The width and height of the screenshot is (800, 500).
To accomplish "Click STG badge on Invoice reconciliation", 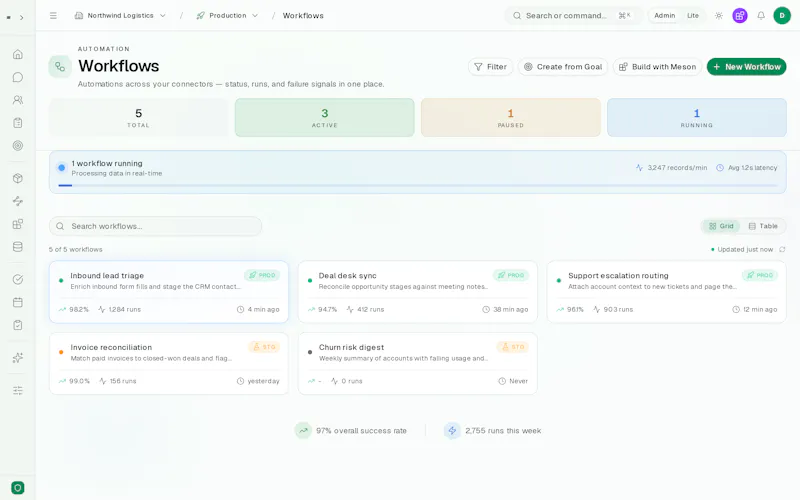I will point(264,347).
